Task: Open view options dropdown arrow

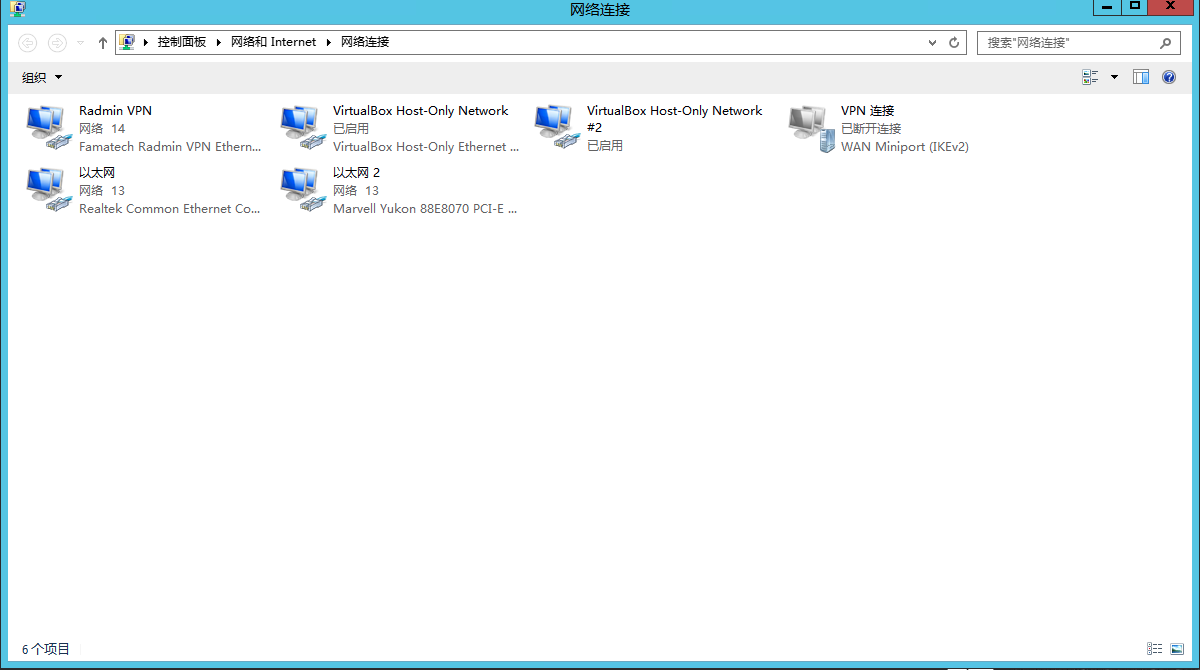Action: pyautogui.click(x=1114, y=77)
